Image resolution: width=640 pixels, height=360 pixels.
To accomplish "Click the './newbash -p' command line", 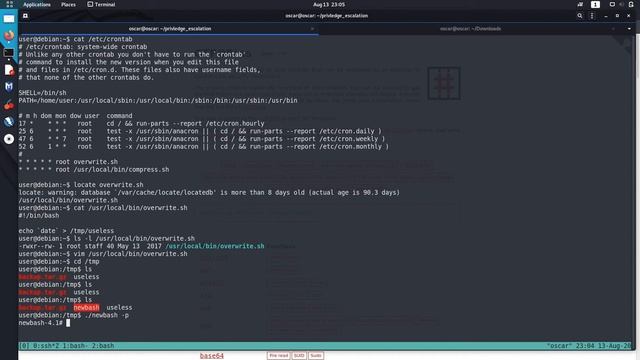I will point(73,316).
